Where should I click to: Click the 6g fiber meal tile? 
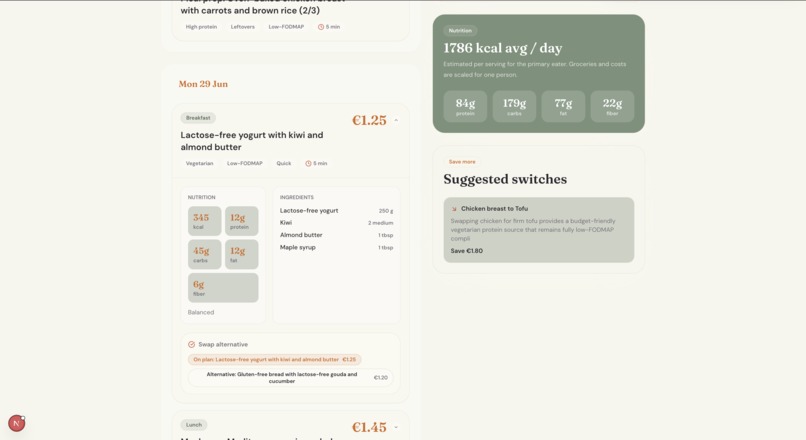[x=223, y=288]
